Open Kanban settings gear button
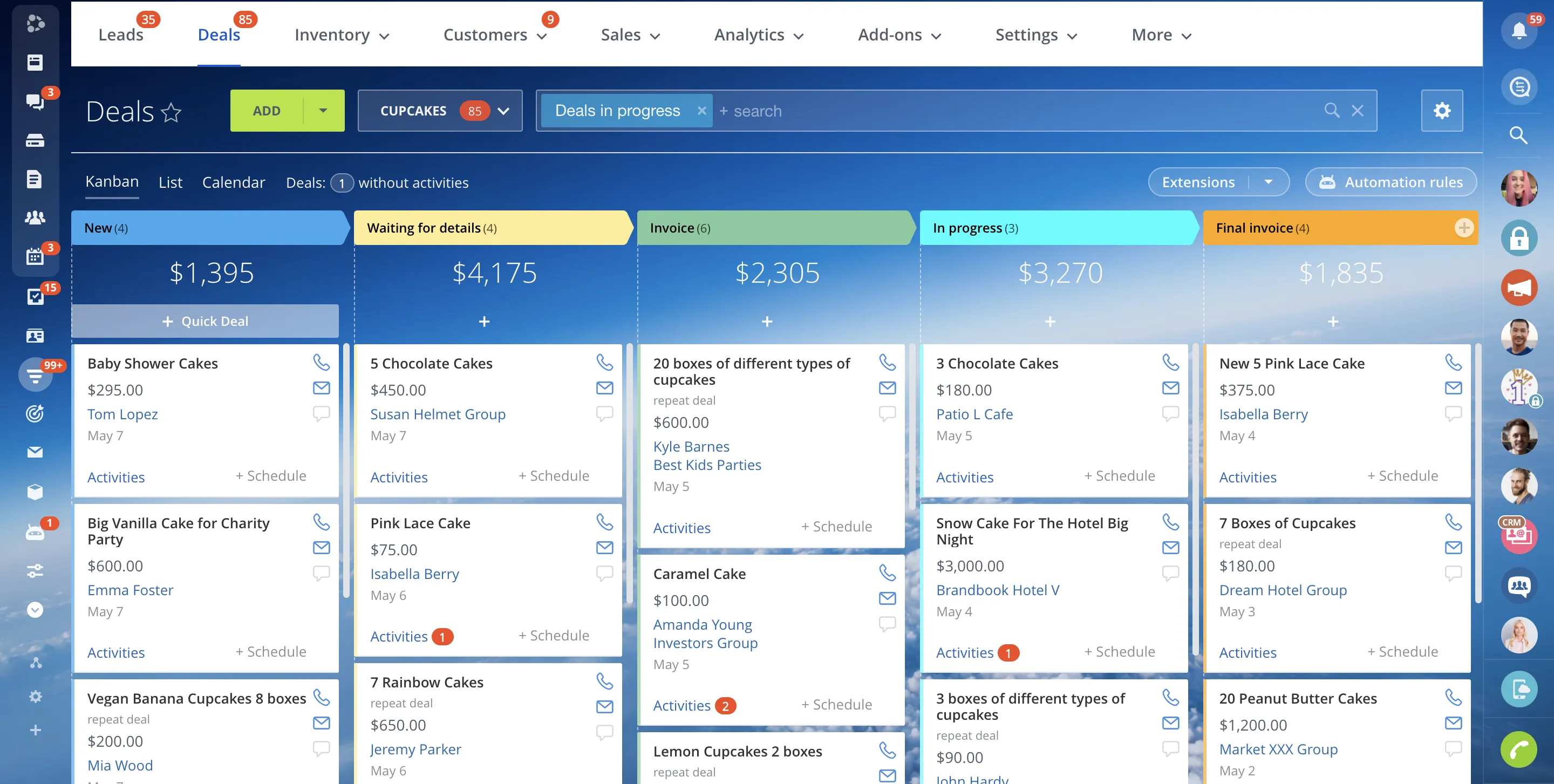 pyautogui.click(x=1441, y=111)
